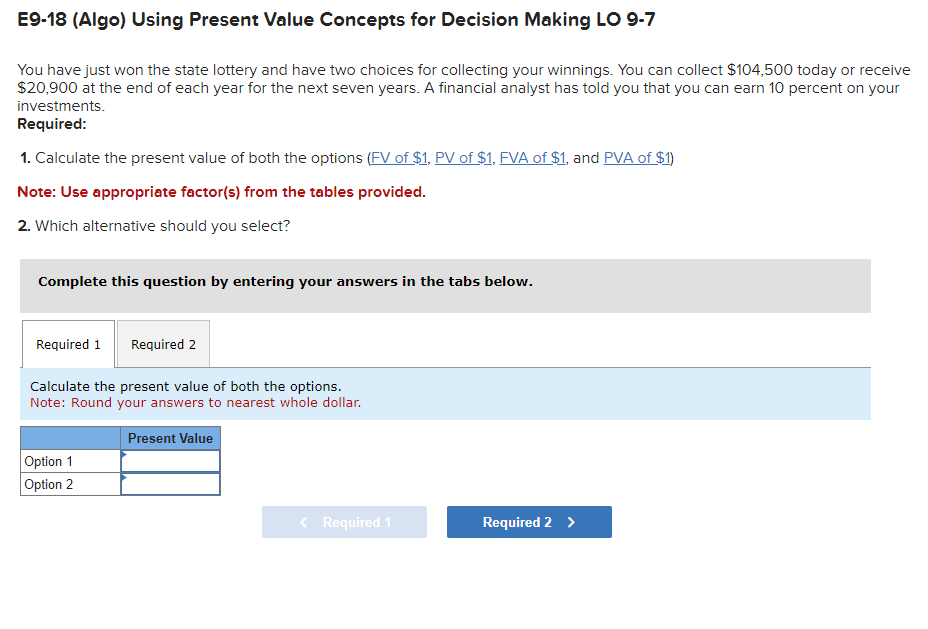The height and width of the screenshot is (629, 928).
Task: Click the blank table corner header cell
Action: [69, 438]
